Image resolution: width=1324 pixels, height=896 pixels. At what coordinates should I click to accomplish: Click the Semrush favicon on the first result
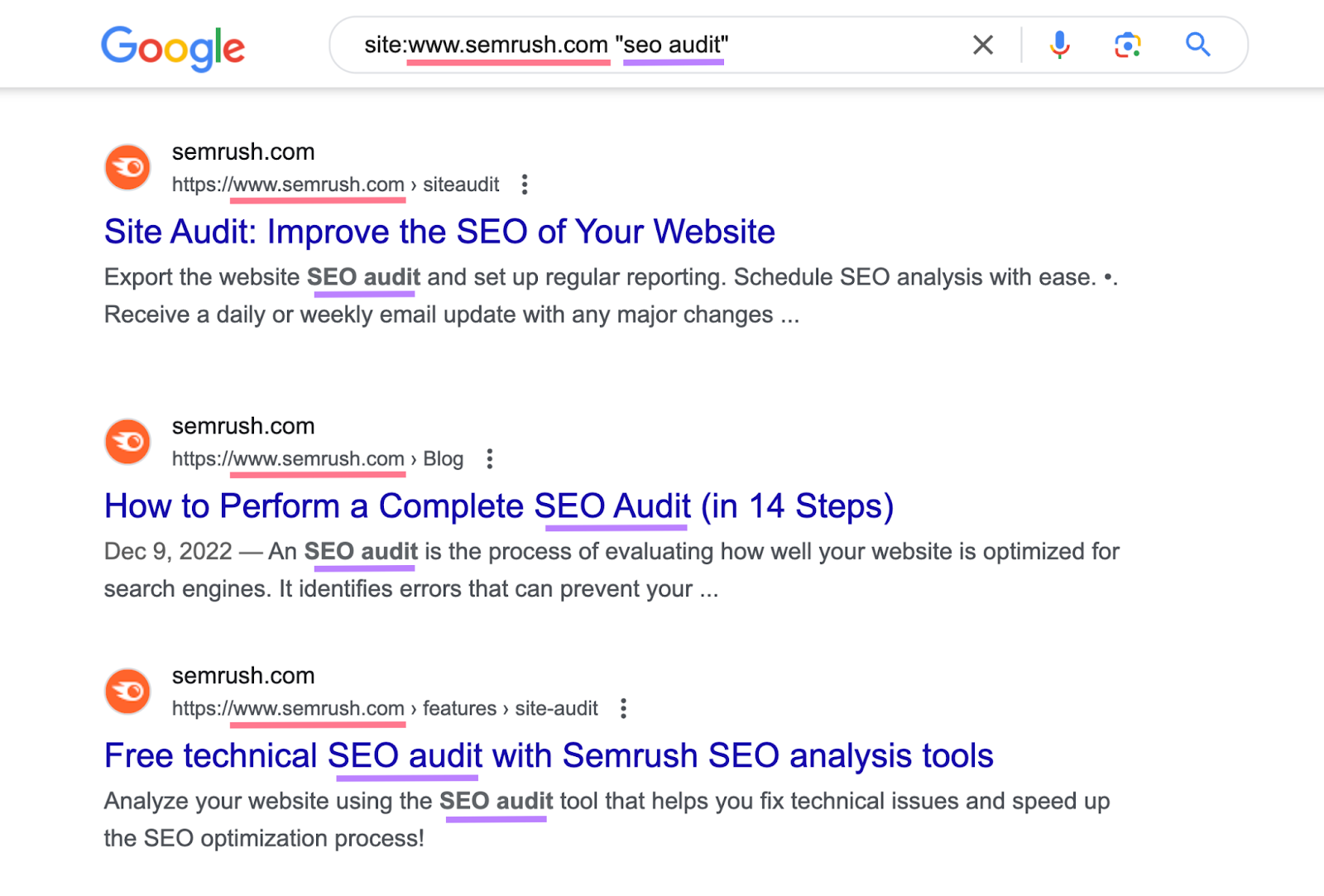click(127, 167)
